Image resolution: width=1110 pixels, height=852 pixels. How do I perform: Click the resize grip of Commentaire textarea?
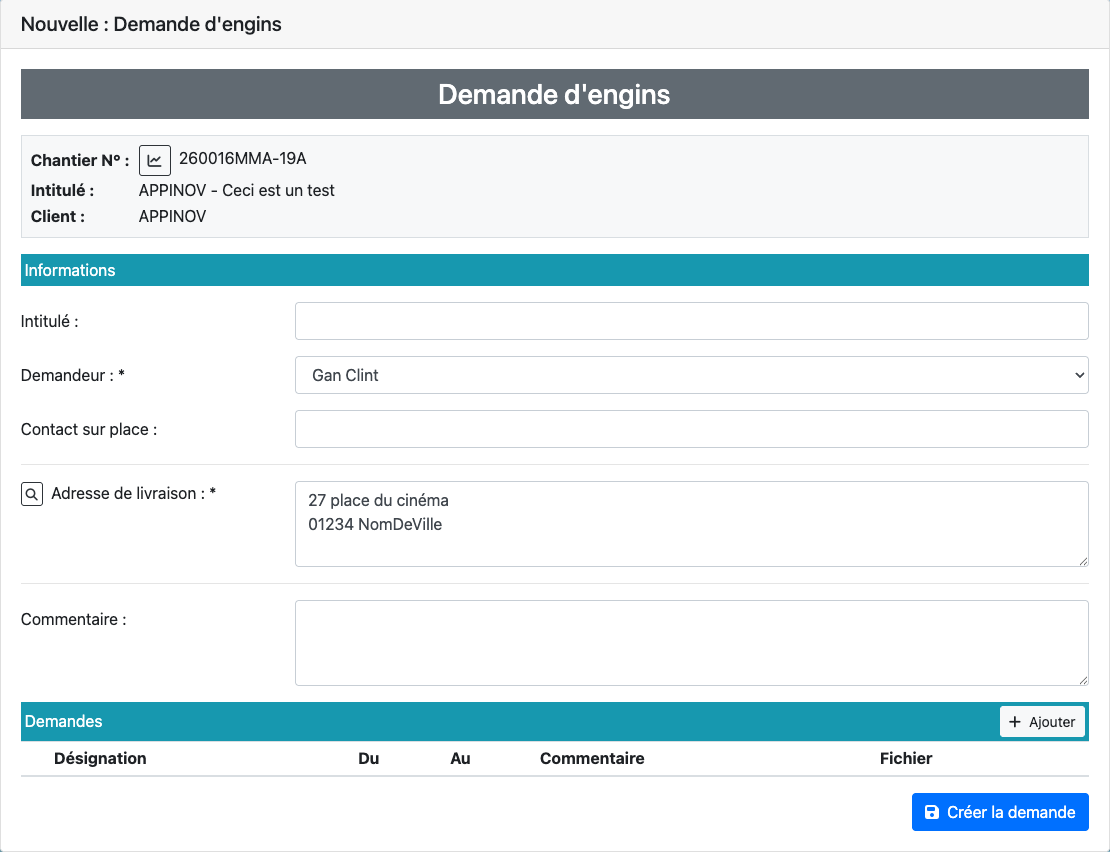tap(1083, 680)
